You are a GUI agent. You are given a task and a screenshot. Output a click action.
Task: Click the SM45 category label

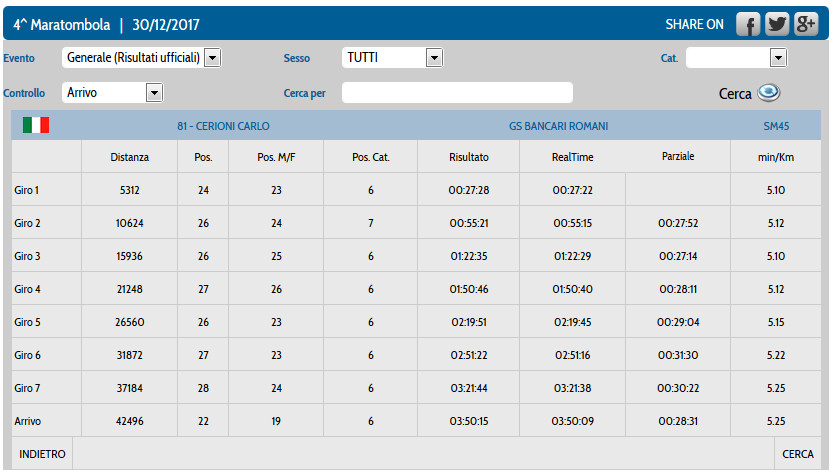(x=775, y=126)
